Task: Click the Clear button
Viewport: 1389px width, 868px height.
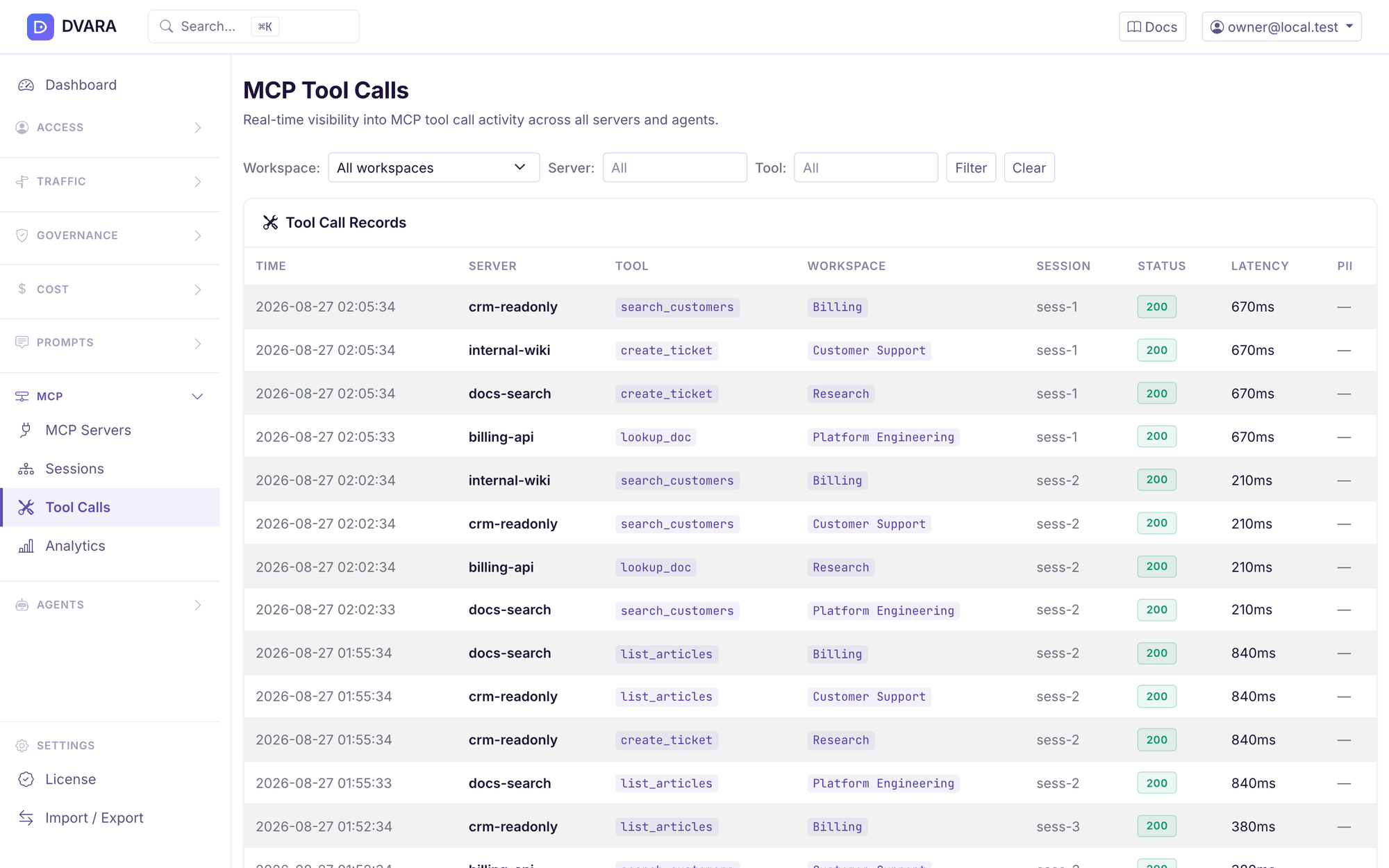Action: (x=1029, y=167)
